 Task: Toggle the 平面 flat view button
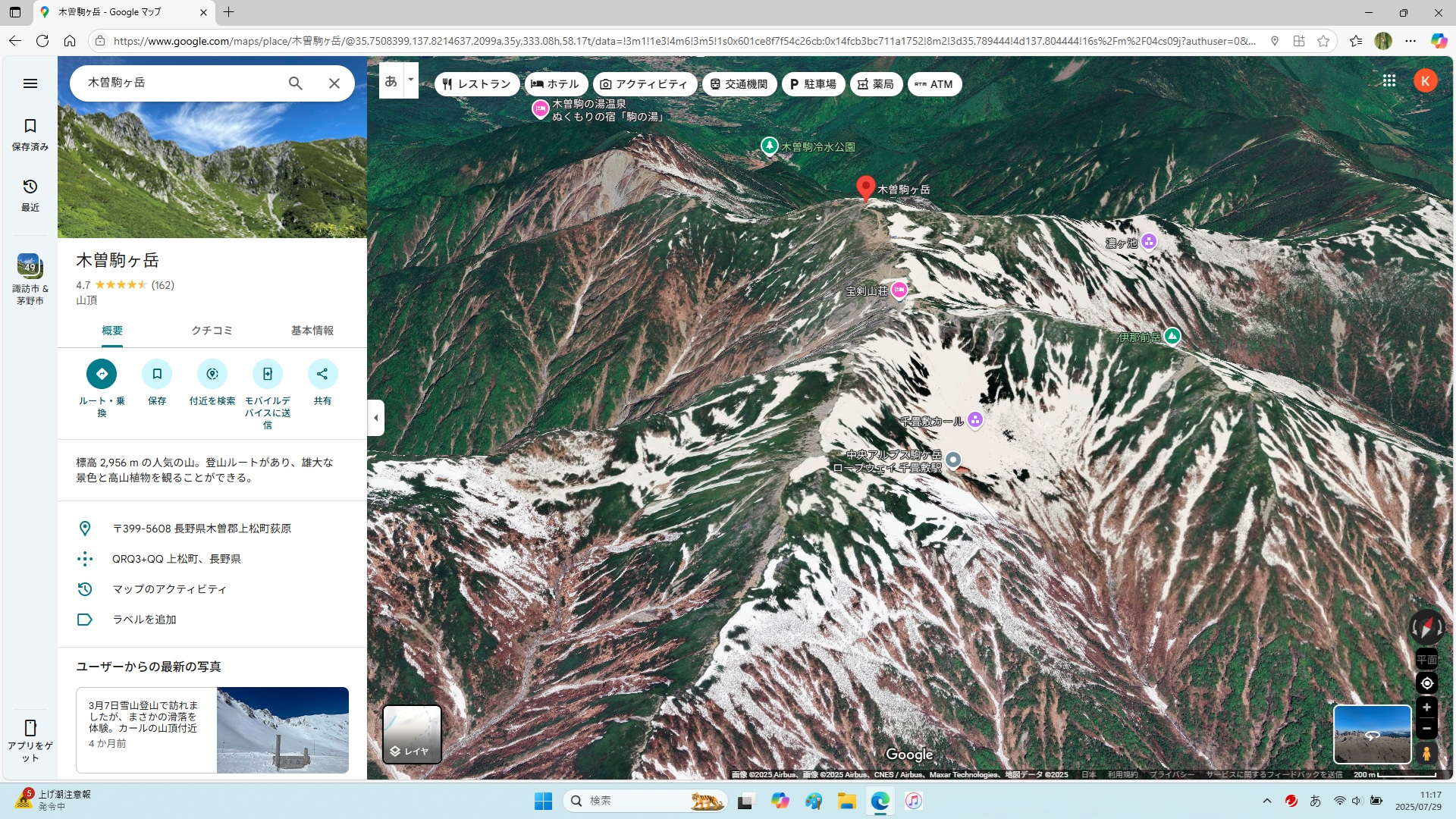(x=1426, y=659)
